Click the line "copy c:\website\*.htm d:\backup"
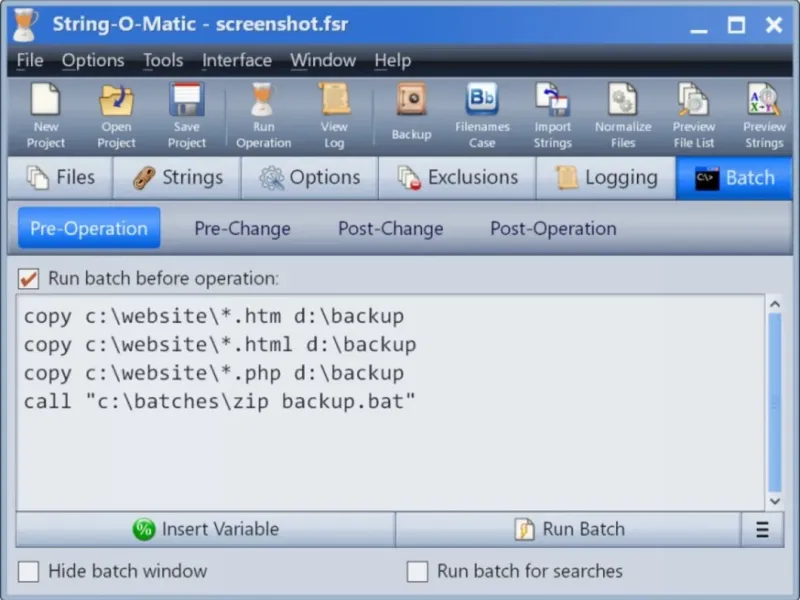The height and width of the screenshot is (600, 800). tap(214, 316)
